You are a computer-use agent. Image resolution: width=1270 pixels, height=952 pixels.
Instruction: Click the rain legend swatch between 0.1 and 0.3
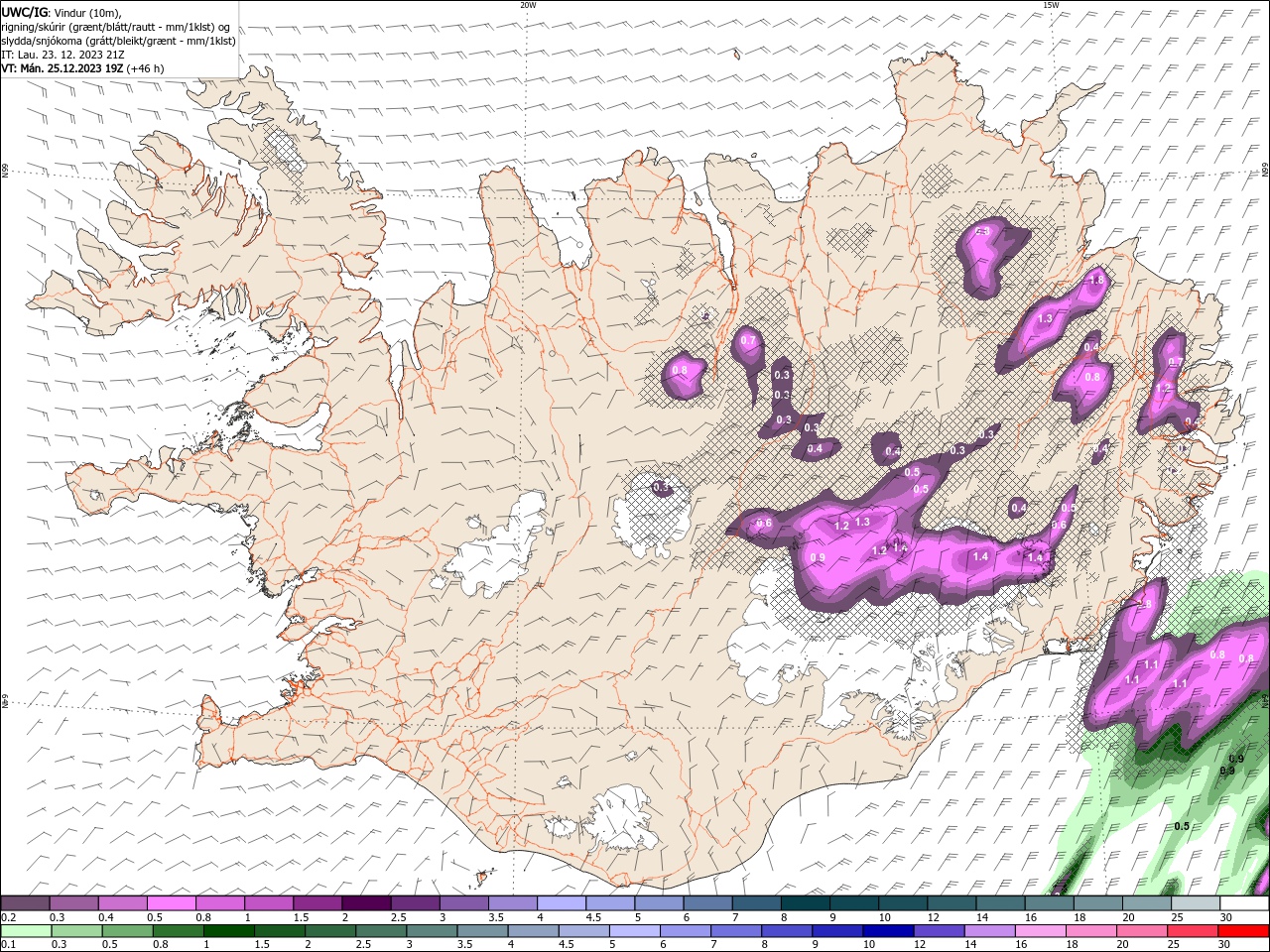(x=25, y=931)
